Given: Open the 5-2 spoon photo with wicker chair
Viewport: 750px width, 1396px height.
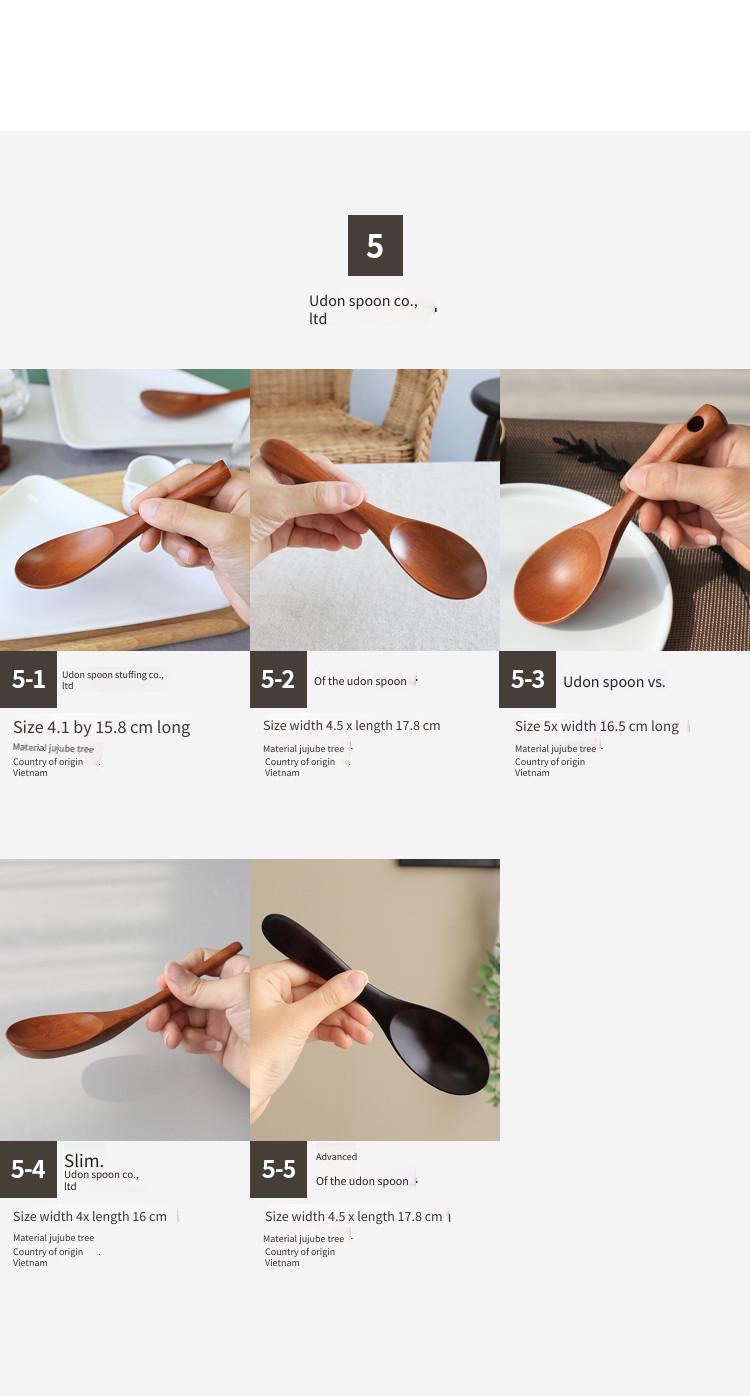Looking at the screenshot, I should 375,510.
